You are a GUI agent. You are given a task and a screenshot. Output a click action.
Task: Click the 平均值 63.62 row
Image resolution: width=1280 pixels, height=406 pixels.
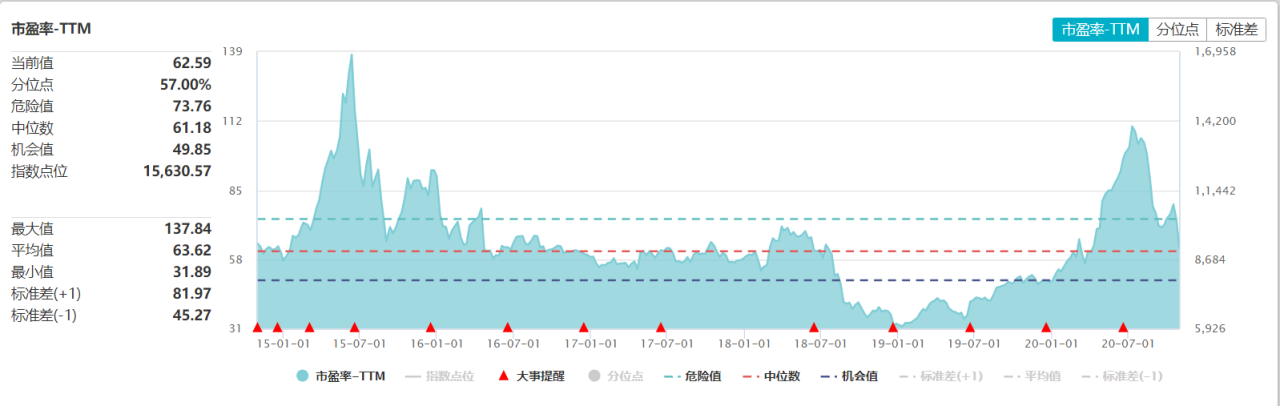coord(111,250)
